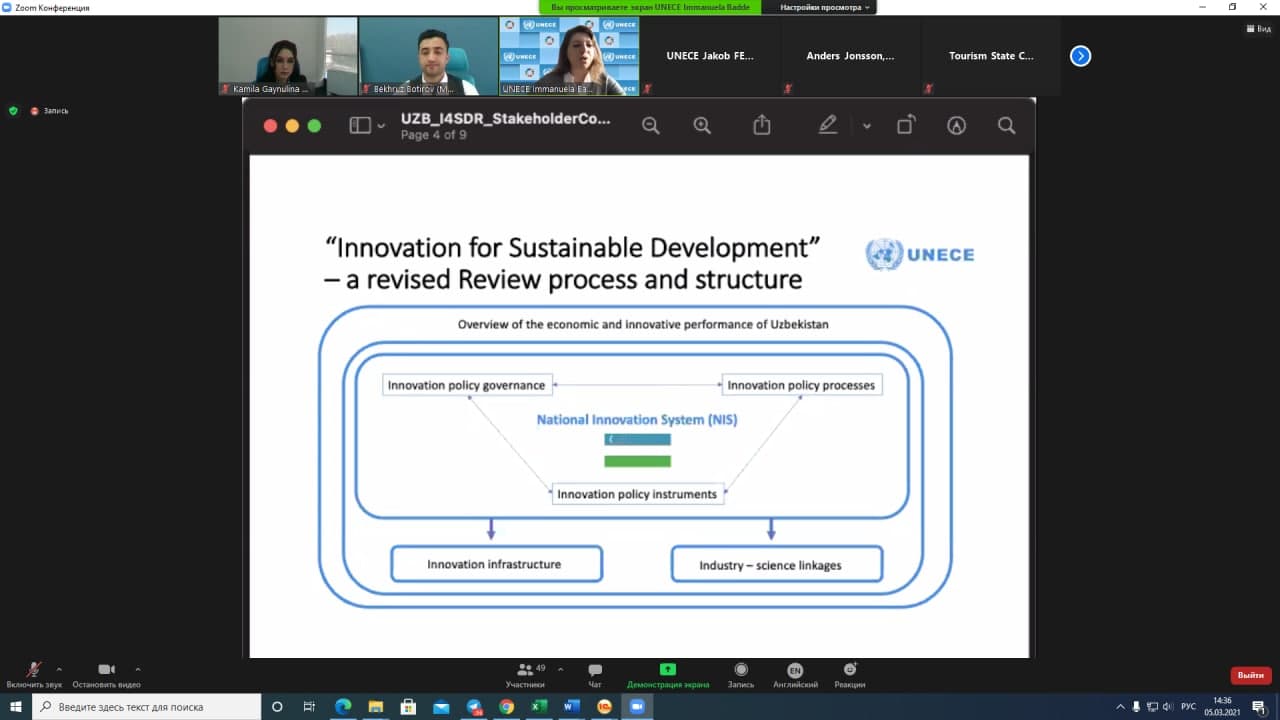Click the green Демонстрация экрана share icon
Viewport: 1280px width, 720px height.
[x=667, y=670]
